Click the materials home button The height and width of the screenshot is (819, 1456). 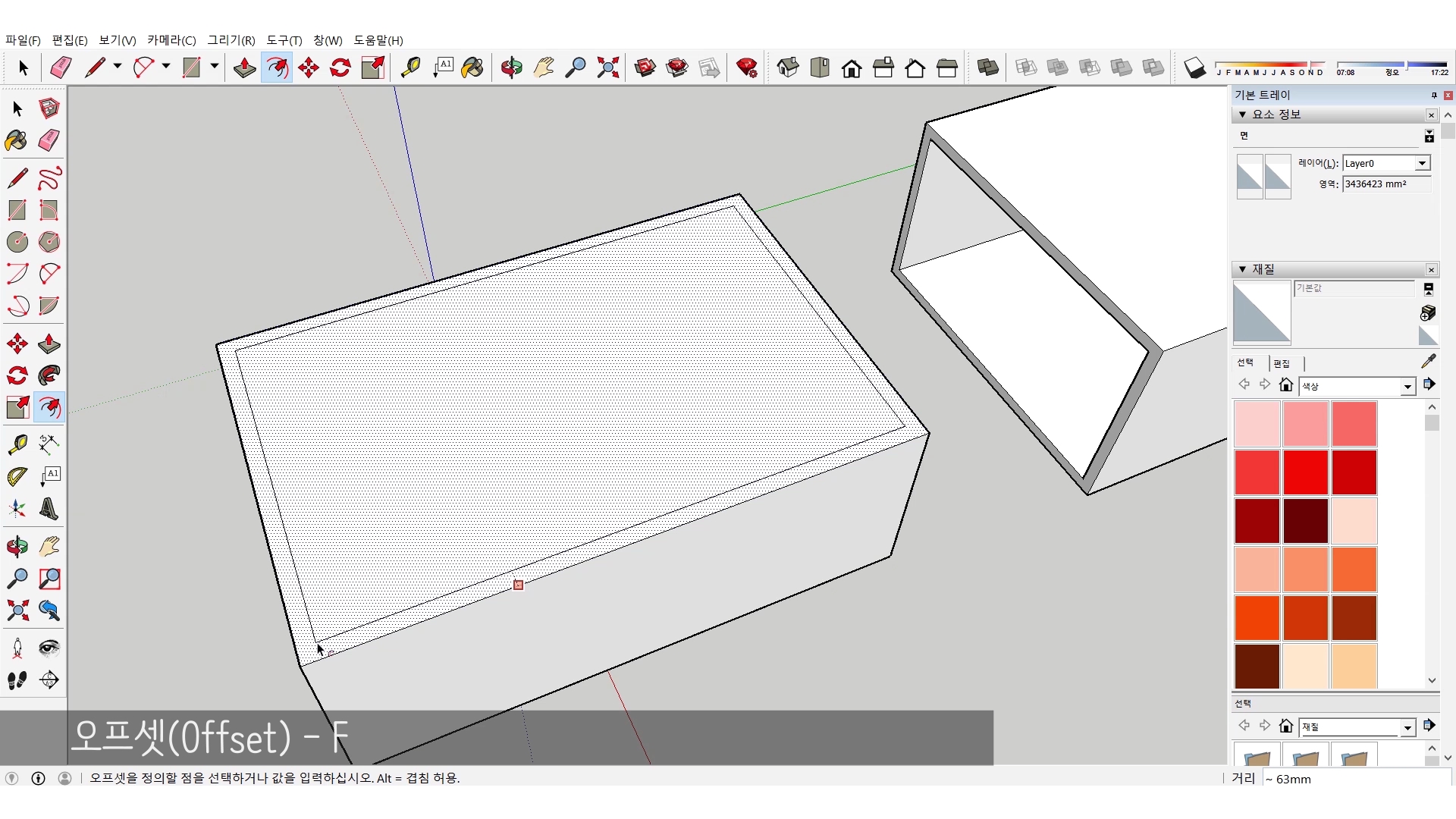[1285, 385]
